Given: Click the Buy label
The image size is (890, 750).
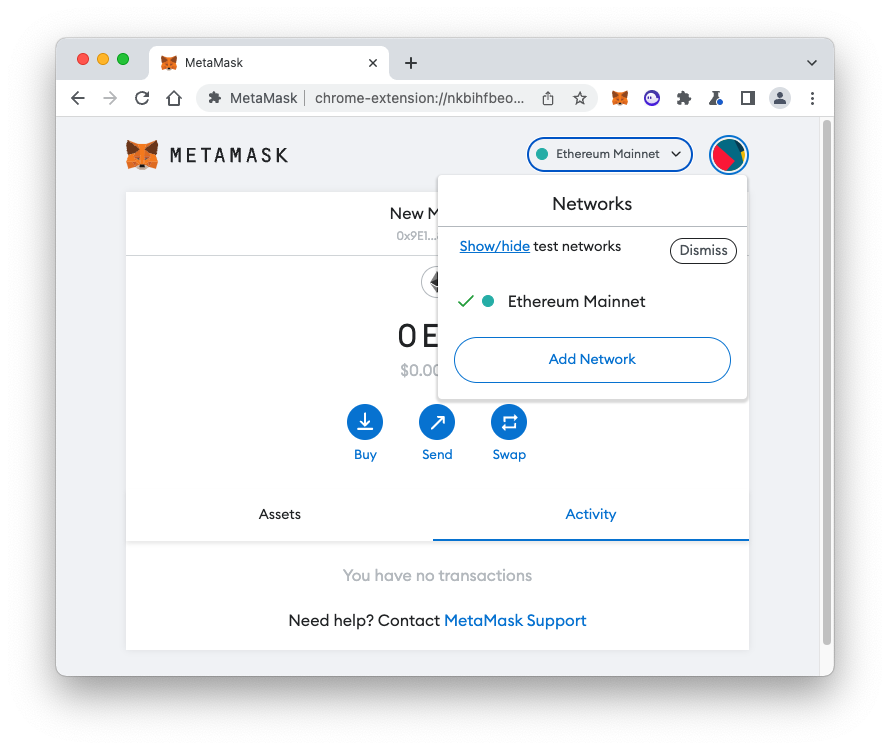Looking at the screenshot, I should tap(365, 455).
